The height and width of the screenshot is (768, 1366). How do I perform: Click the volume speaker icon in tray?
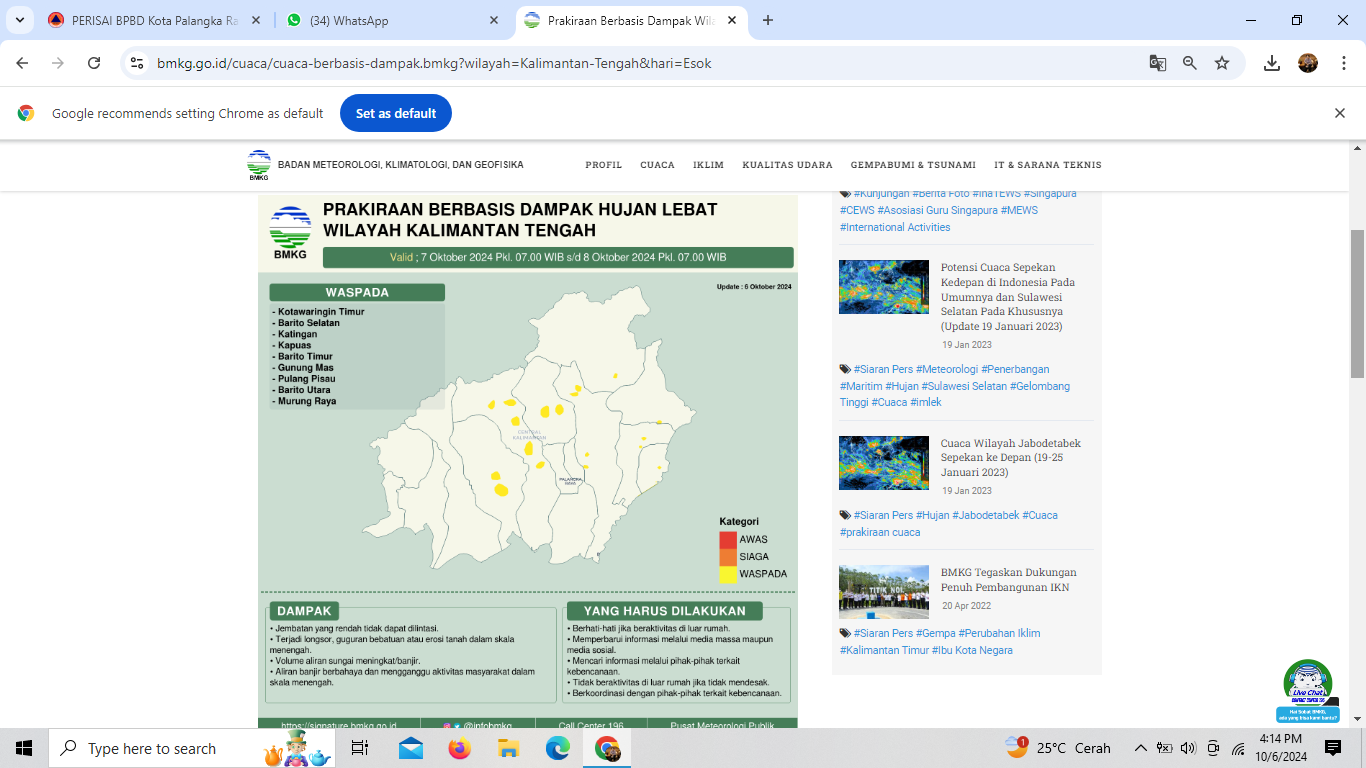click(1188, 748)
